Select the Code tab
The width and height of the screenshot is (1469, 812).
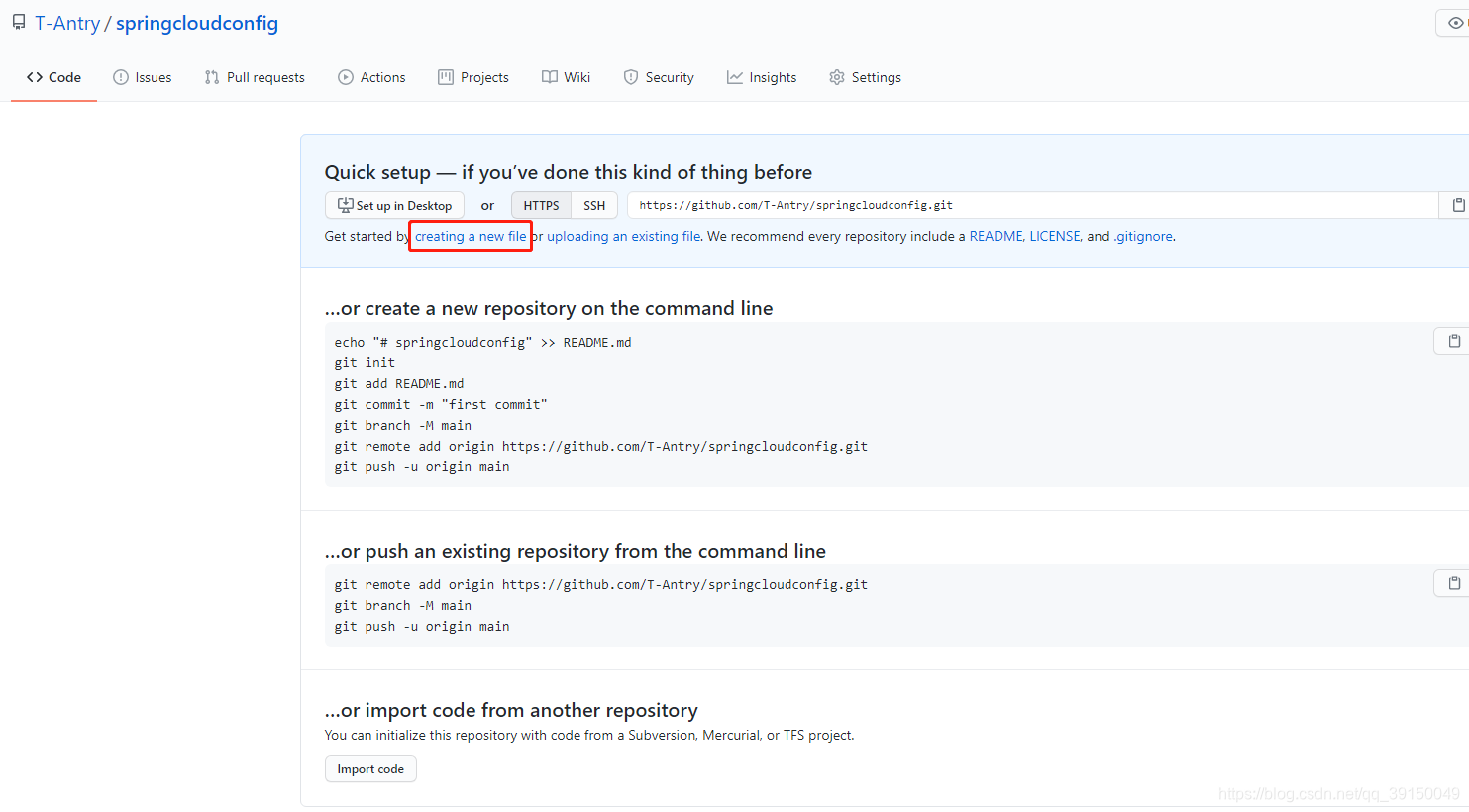[x=53, y=77]
